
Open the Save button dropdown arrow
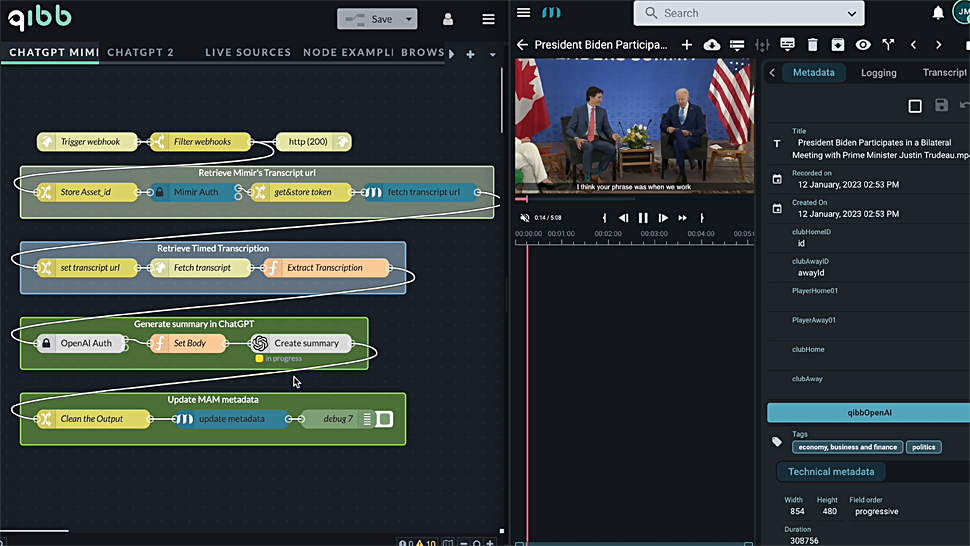coord(409,19)
